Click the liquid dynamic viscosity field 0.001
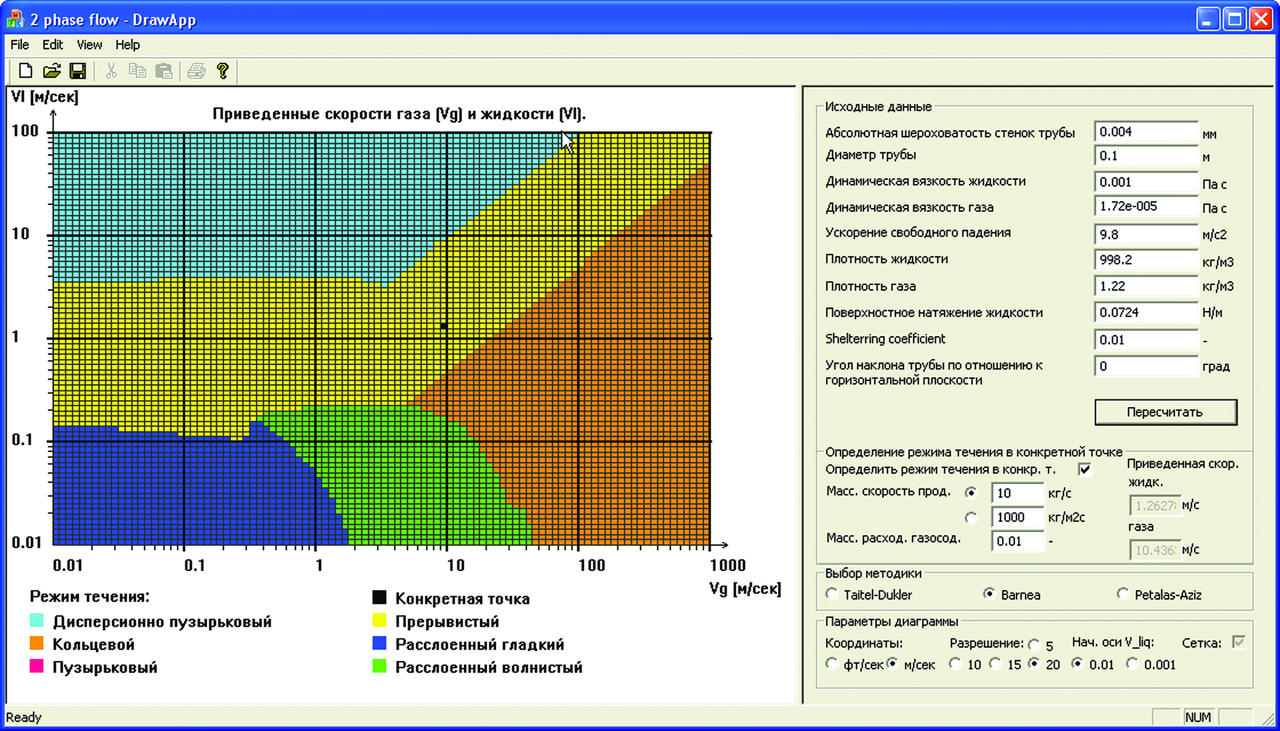1280x731 pixels. (1146, 183)
